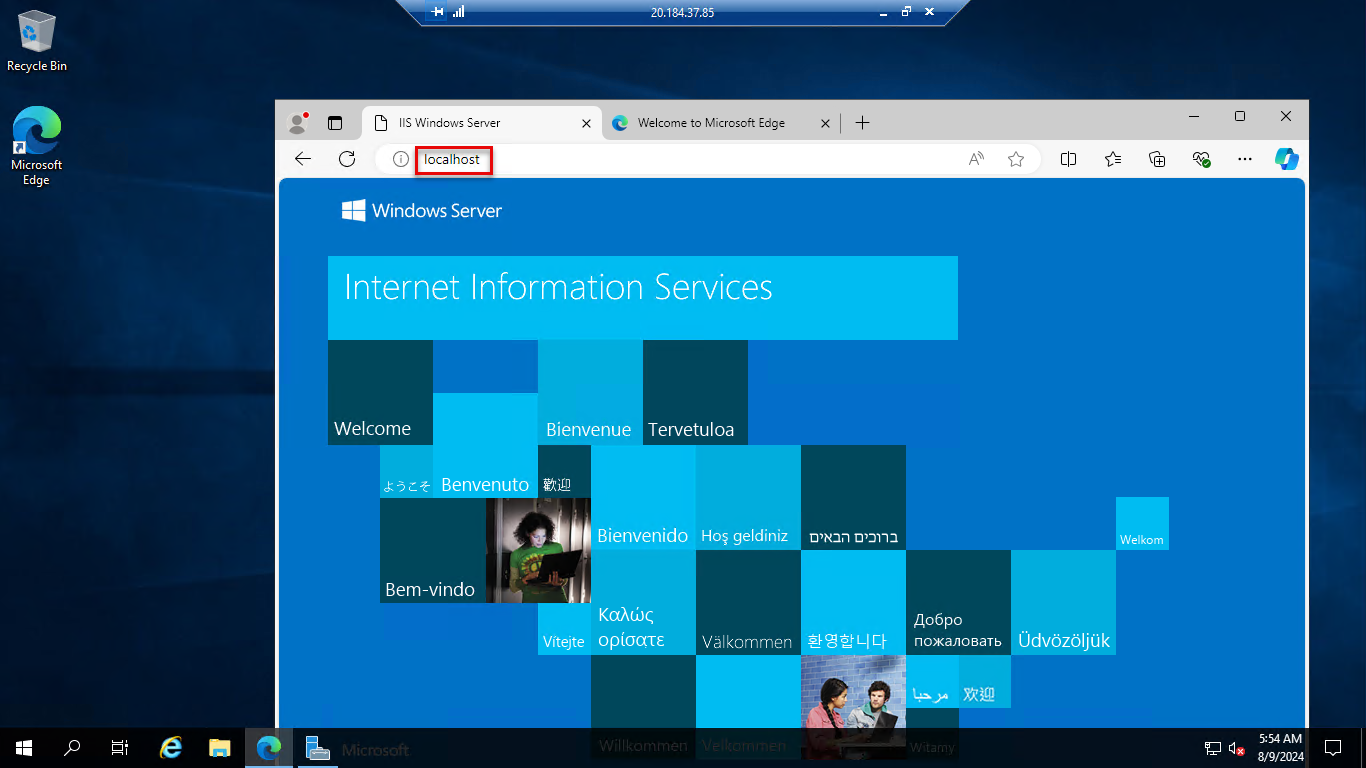This screenshot has height=768, width=1366.
Task: Open the Copilot sidebar icon
Action: [1287, 159]
